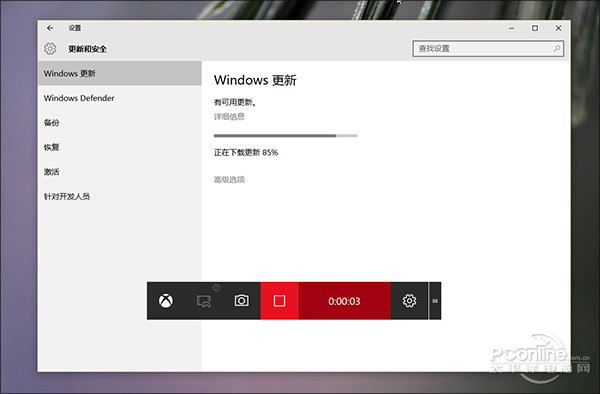Click the update download progress bar
Viewport: 600px width, 394px height.
[285, 135]
